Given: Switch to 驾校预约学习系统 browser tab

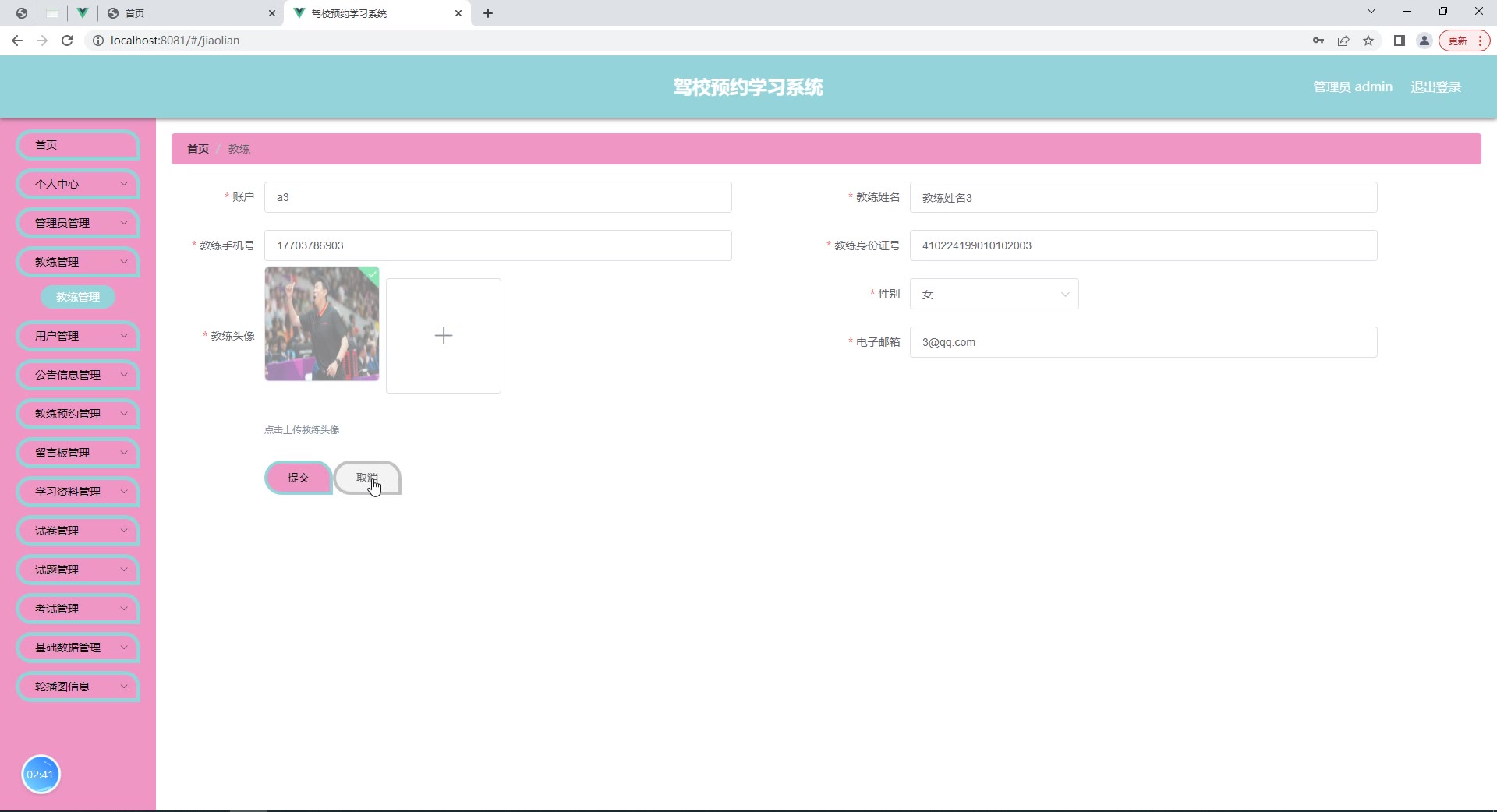Looking at the screenshot, I should 377,13.
